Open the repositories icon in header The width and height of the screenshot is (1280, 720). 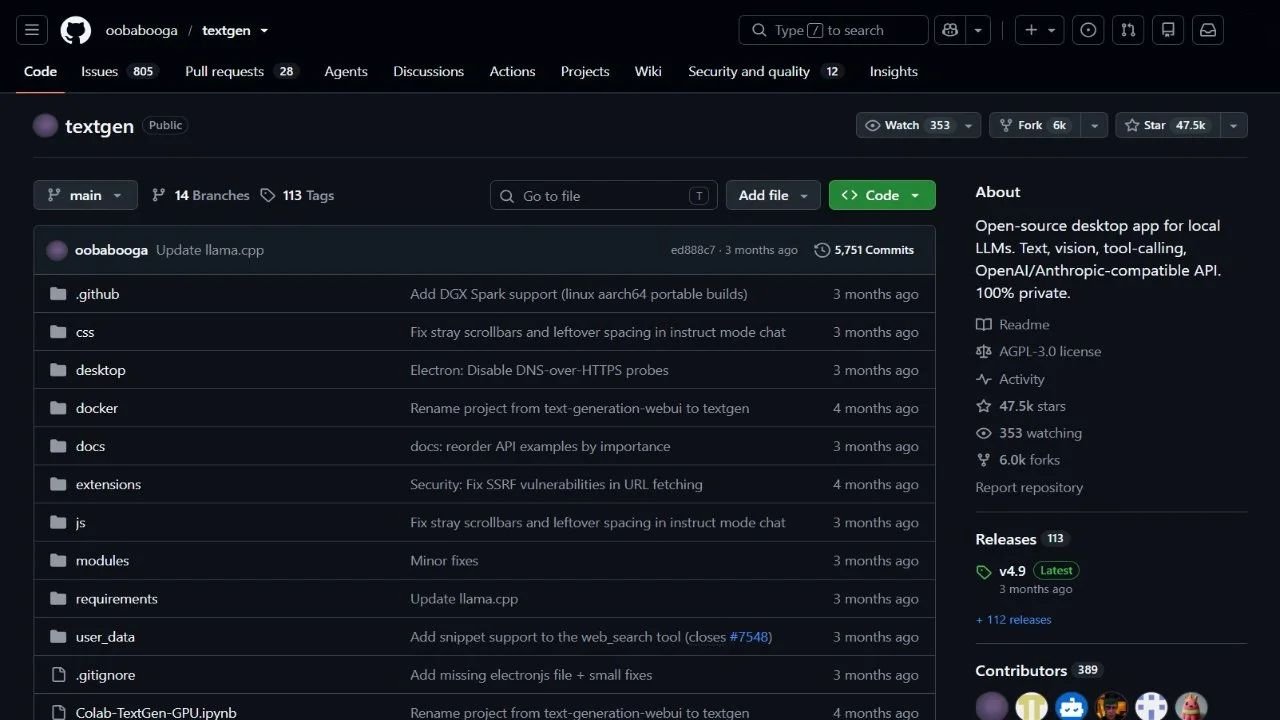tap(1168, 30)
